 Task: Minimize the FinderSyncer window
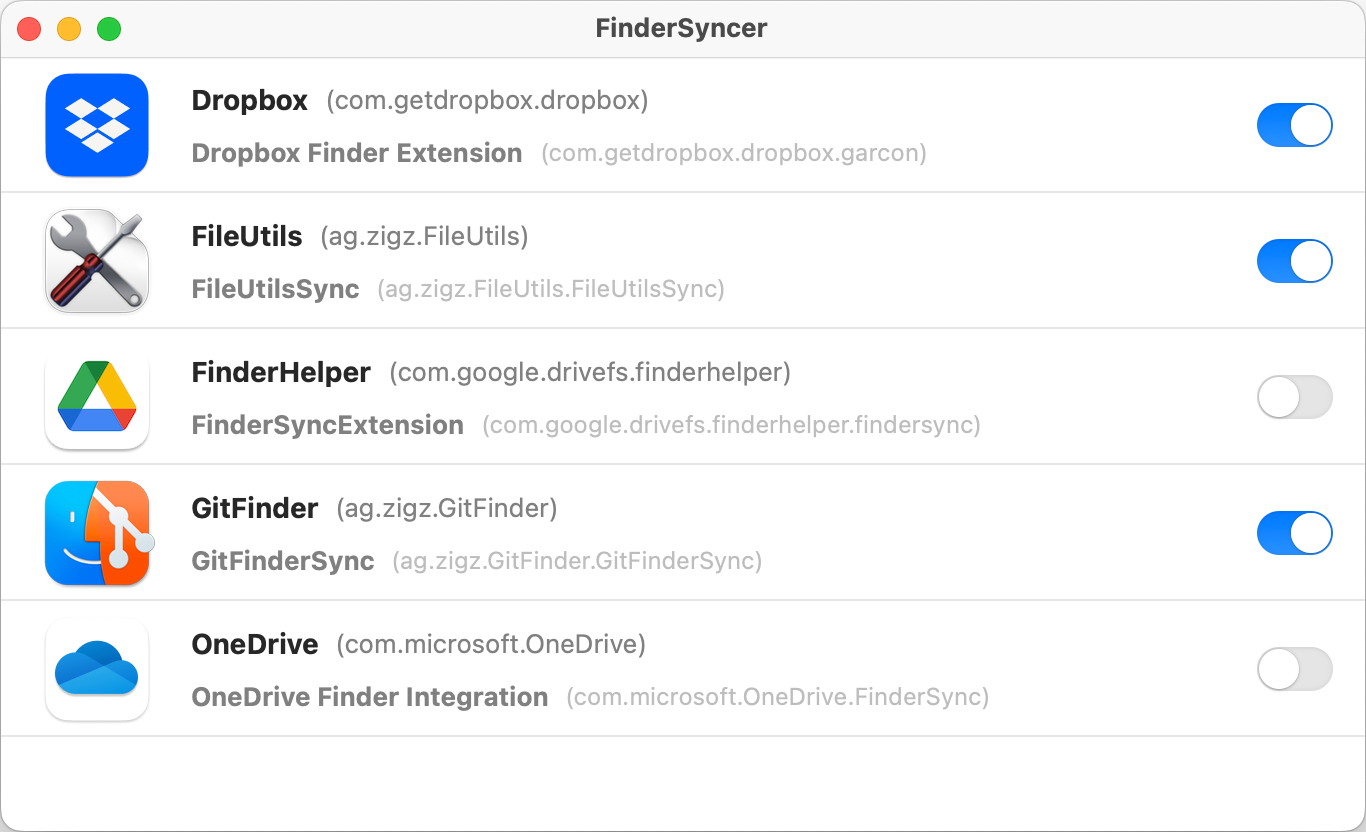pos(69,29)
